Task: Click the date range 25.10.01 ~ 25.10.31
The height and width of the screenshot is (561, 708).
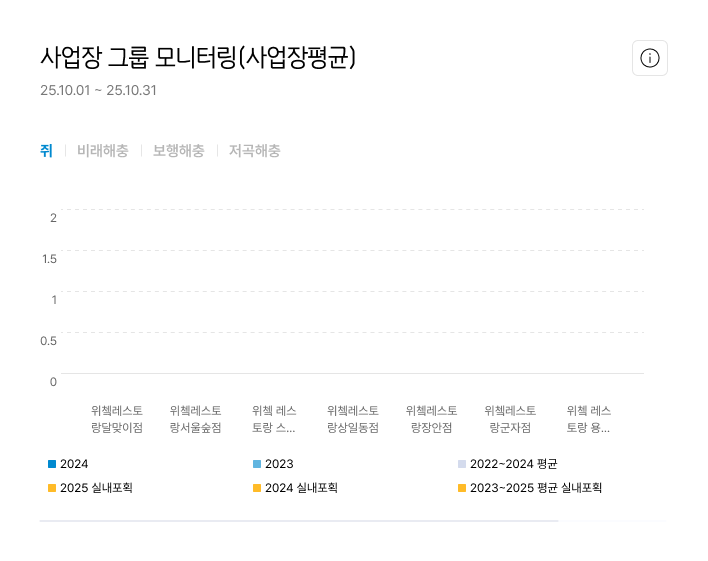Action: click(98, 91)
